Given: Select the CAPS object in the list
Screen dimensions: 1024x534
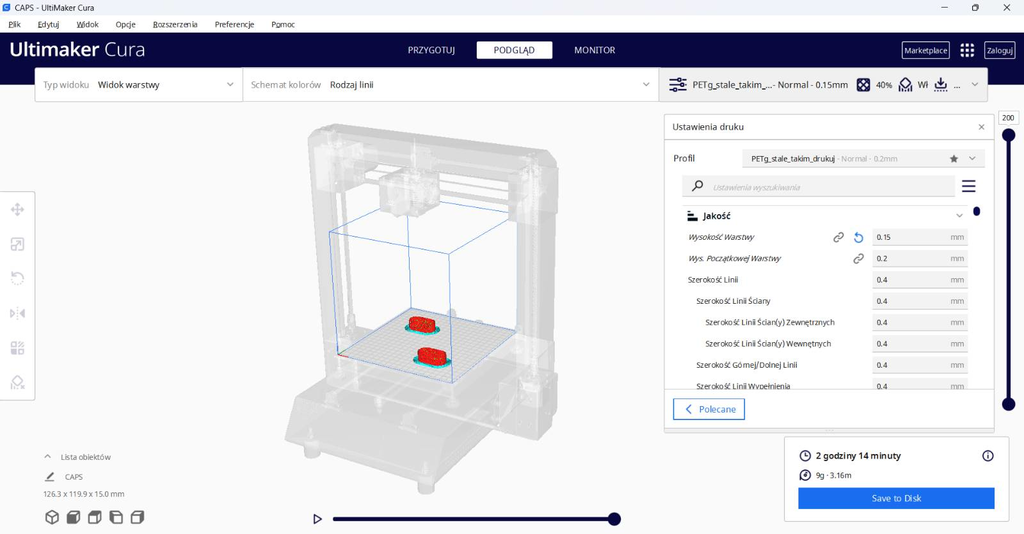Looking at the screenshot, I should point(74,477).
